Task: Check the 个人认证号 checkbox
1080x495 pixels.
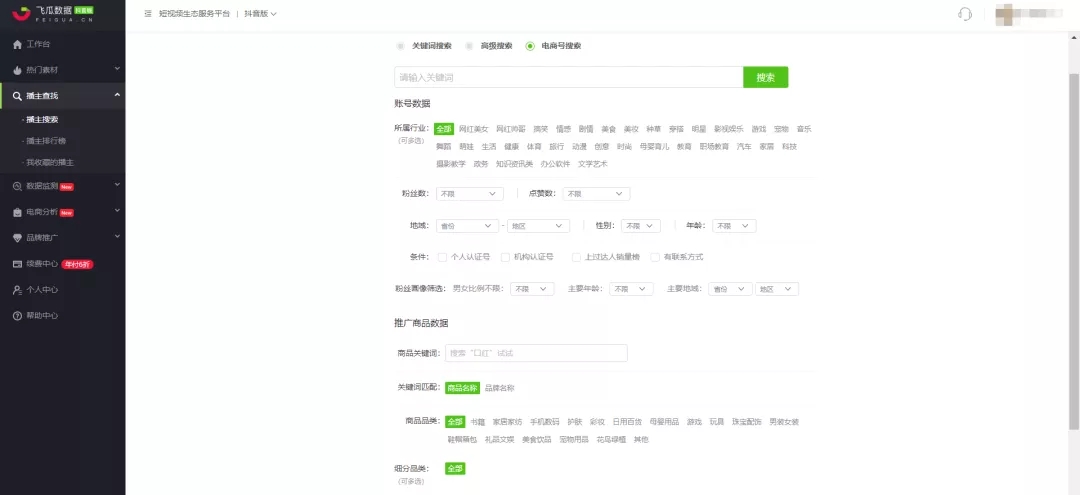Action: pyautogui.click(x=442, y=257)
